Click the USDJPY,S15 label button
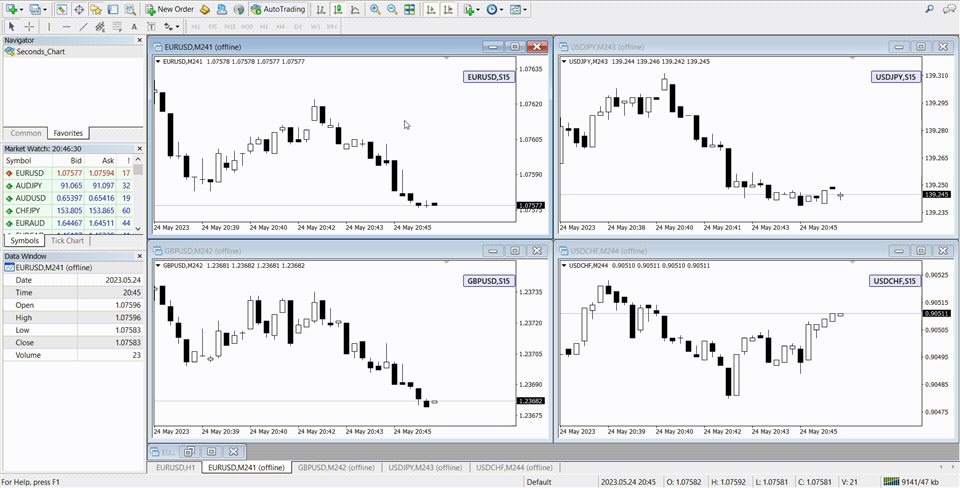 coord(895,77)
